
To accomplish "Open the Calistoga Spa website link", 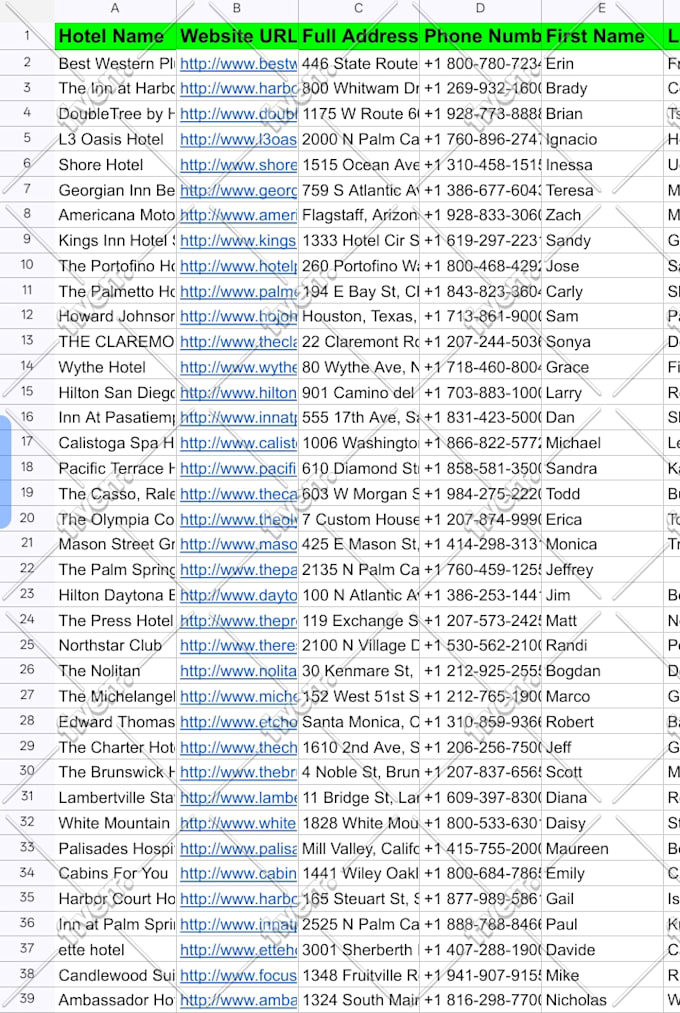I will pyautogui.click(x=238, y=443).
